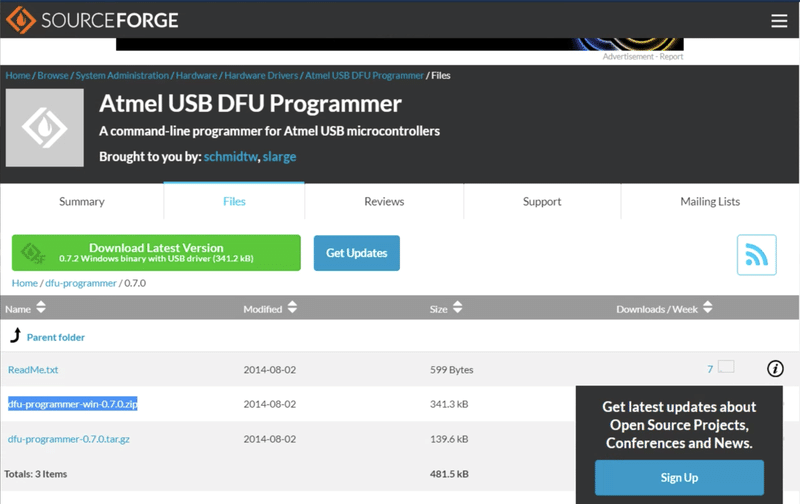The height and width of the screenshot is (504, 800).
Task: Switch to the Summary tab
Action: 82,201
